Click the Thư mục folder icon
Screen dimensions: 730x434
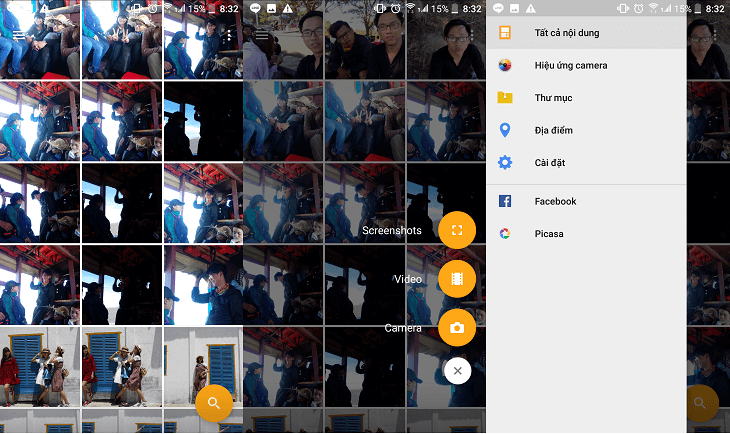pyautogui.click(x=505, y=97)
